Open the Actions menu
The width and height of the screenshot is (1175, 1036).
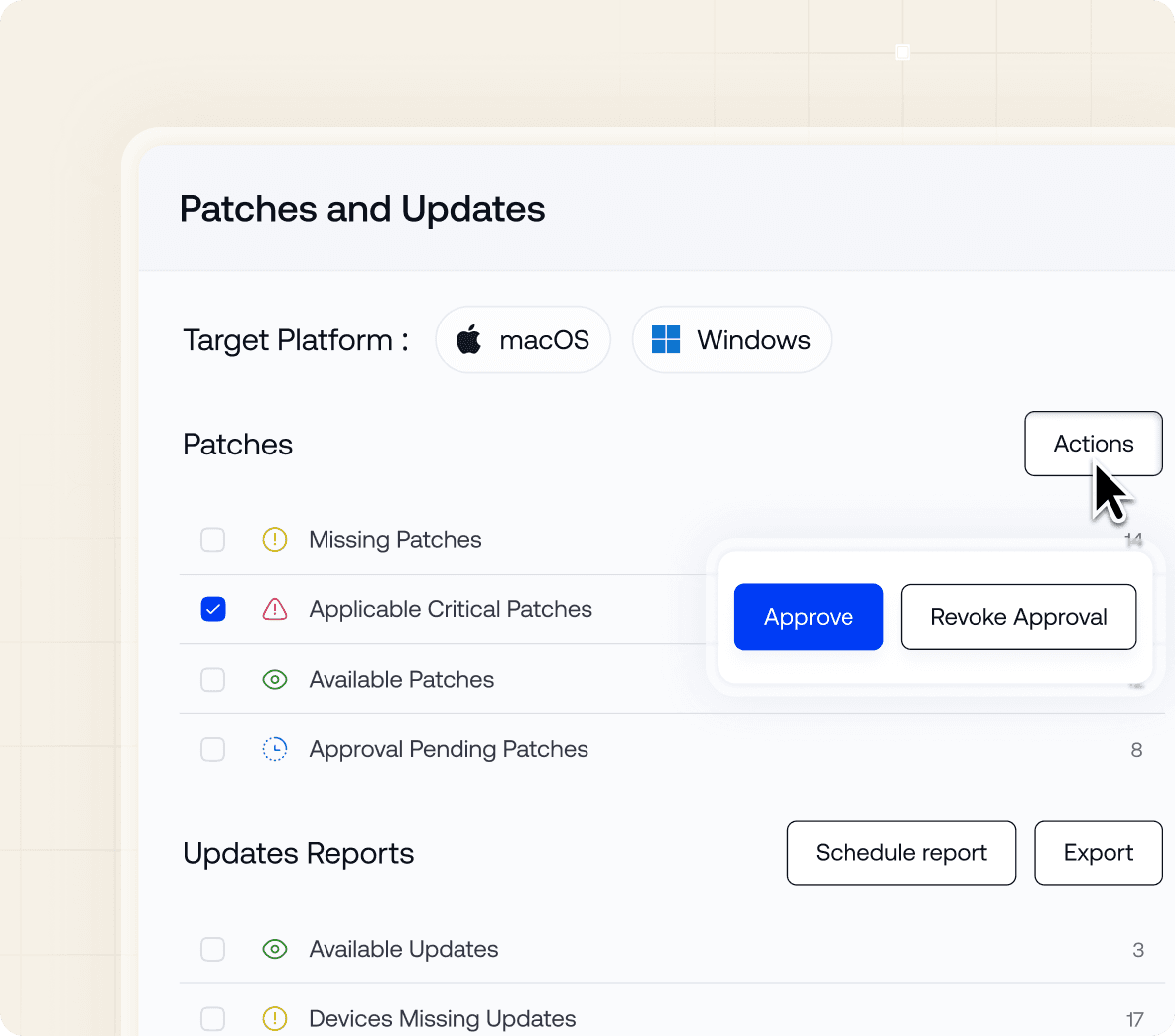[x=1093, y=444]
